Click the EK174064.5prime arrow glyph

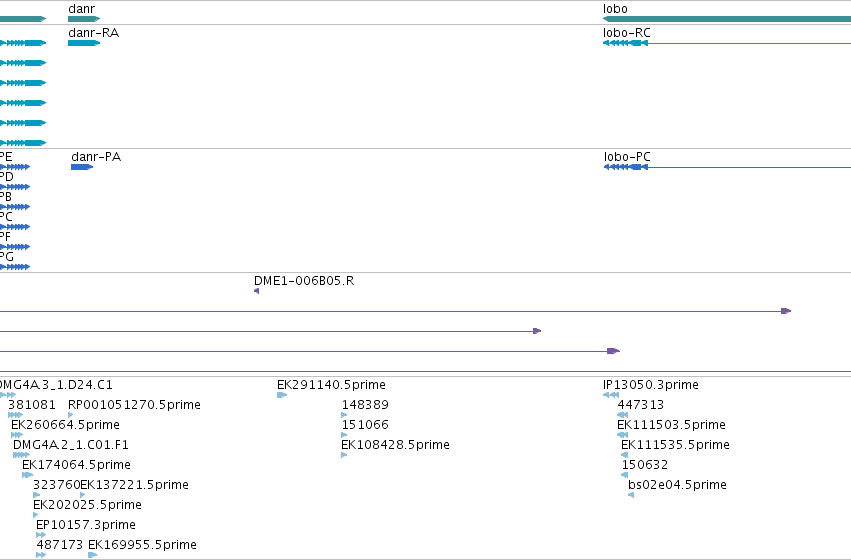(x=28, y=475)
